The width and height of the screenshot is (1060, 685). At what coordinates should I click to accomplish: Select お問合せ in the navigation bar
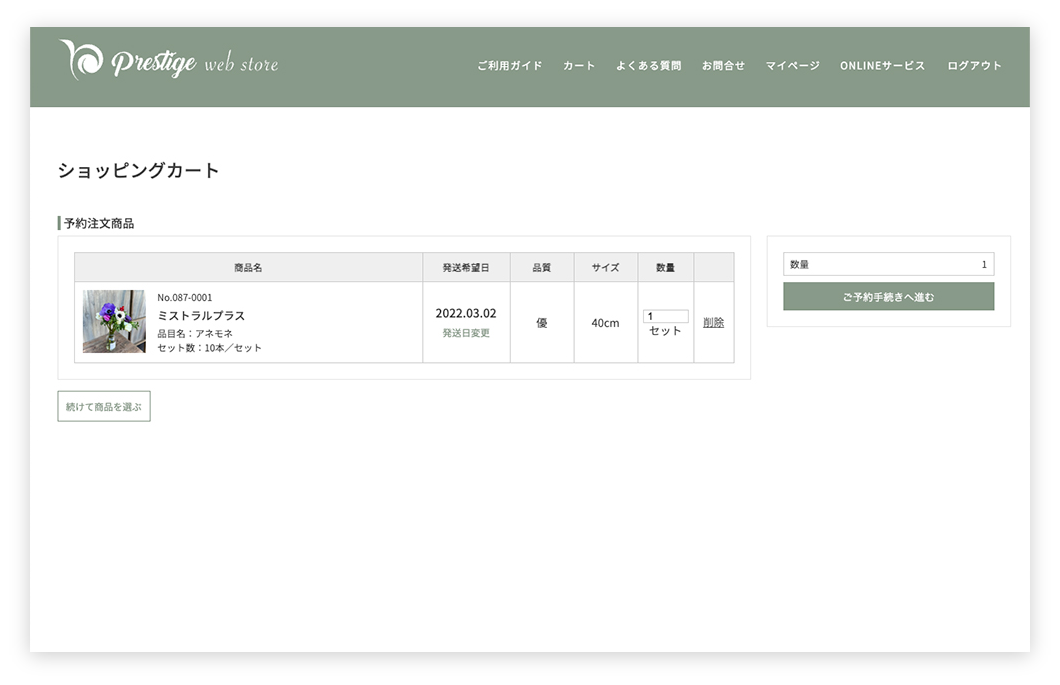pos(723,66)
